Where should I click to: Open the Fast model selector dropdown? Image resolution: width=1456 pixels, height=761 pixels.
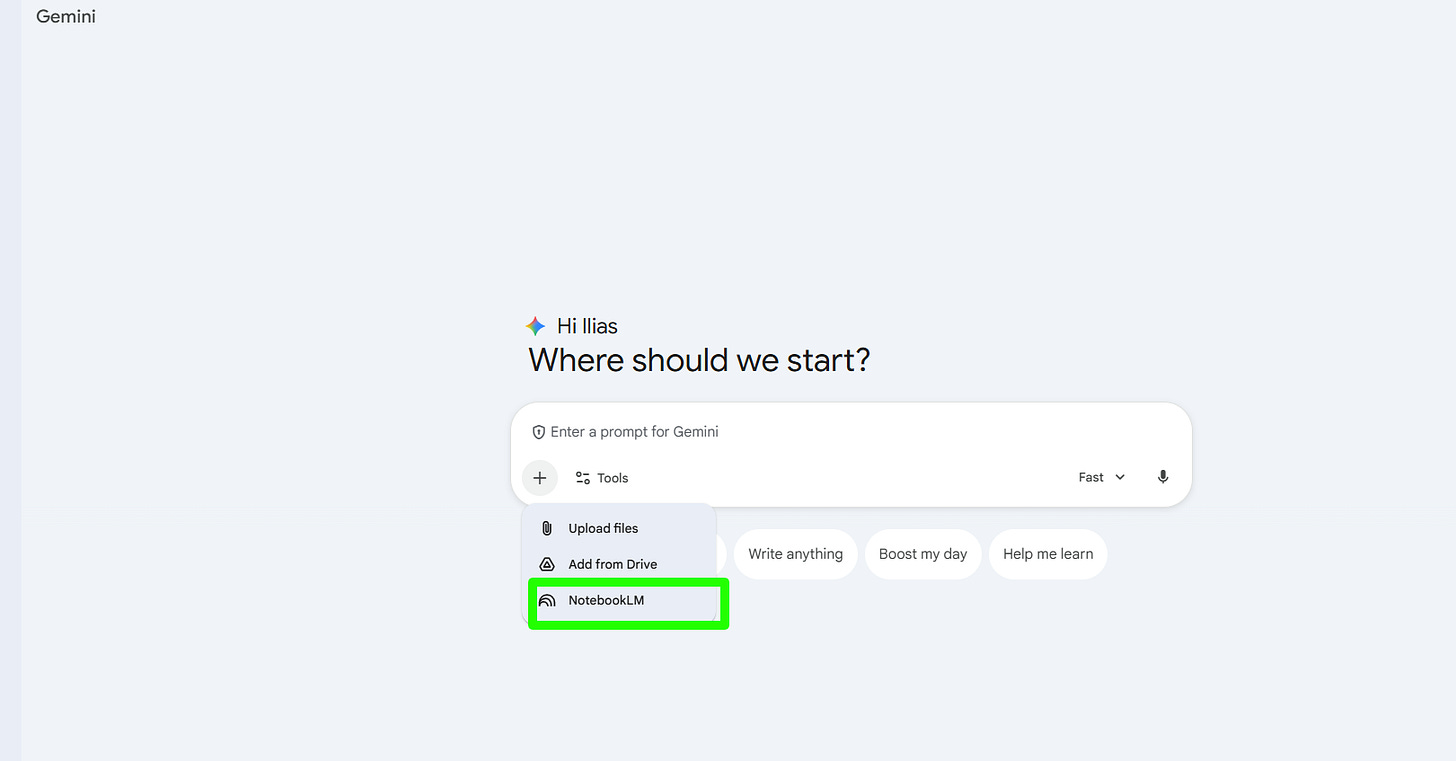tap(1102, 477)
